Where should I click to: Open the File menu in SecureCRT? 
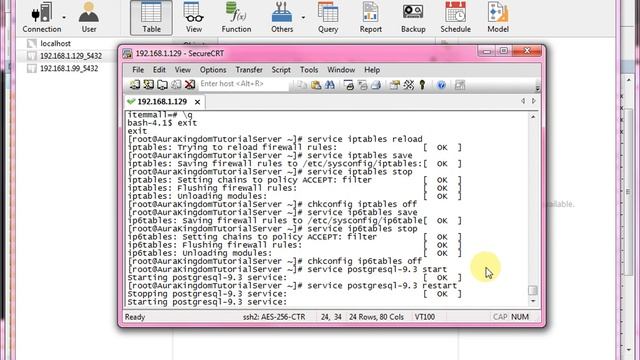(138, 70)
